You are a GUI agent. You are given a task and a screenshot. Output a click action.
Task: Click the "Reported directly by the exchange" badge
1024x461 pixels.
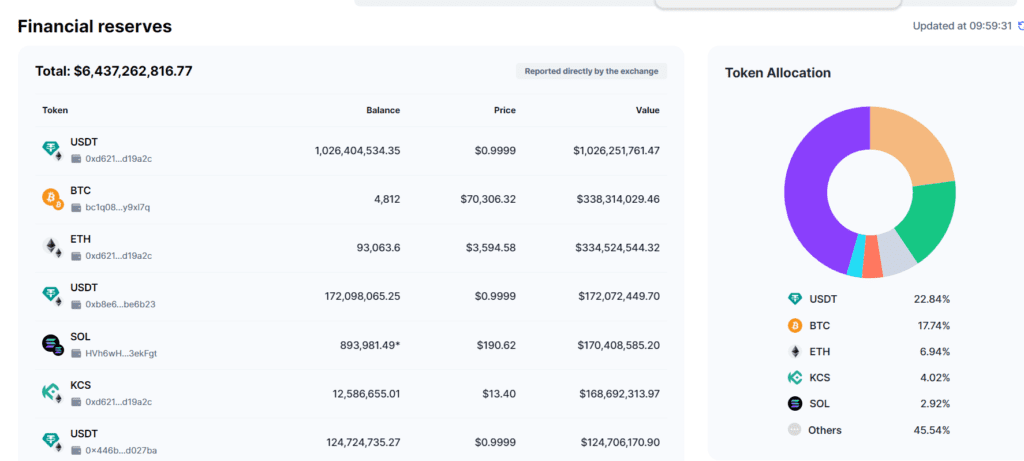(590, 71)
